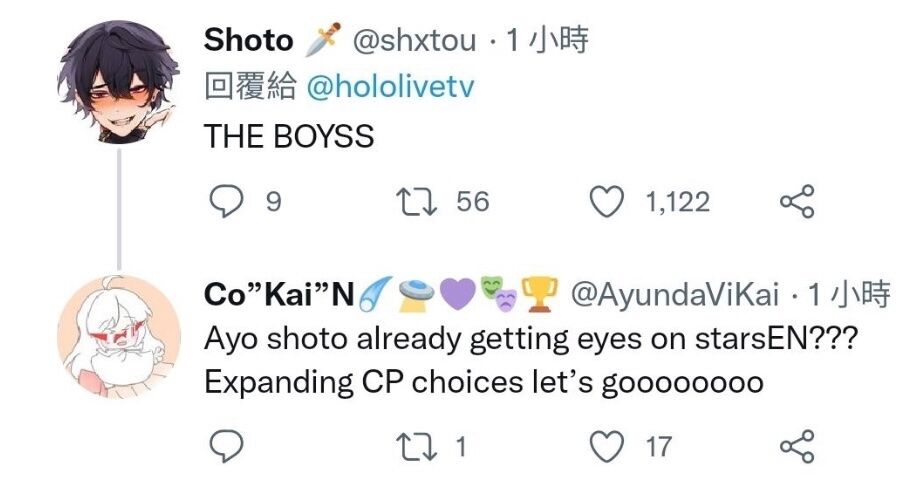Open Co"Kai"N's avatar image
Viewport: 900px width, 490px height.
[119, 336]
